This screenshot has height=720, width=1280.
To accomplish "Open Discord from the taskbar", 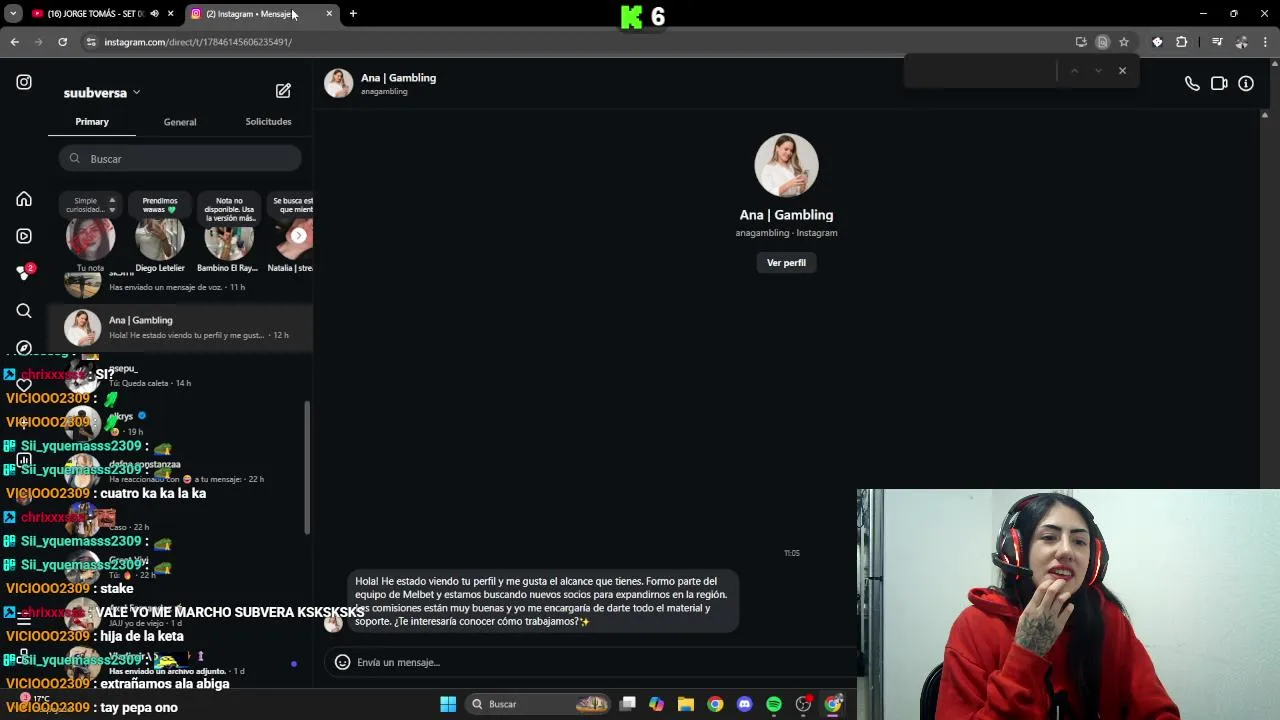I will (x=744, y=704).
